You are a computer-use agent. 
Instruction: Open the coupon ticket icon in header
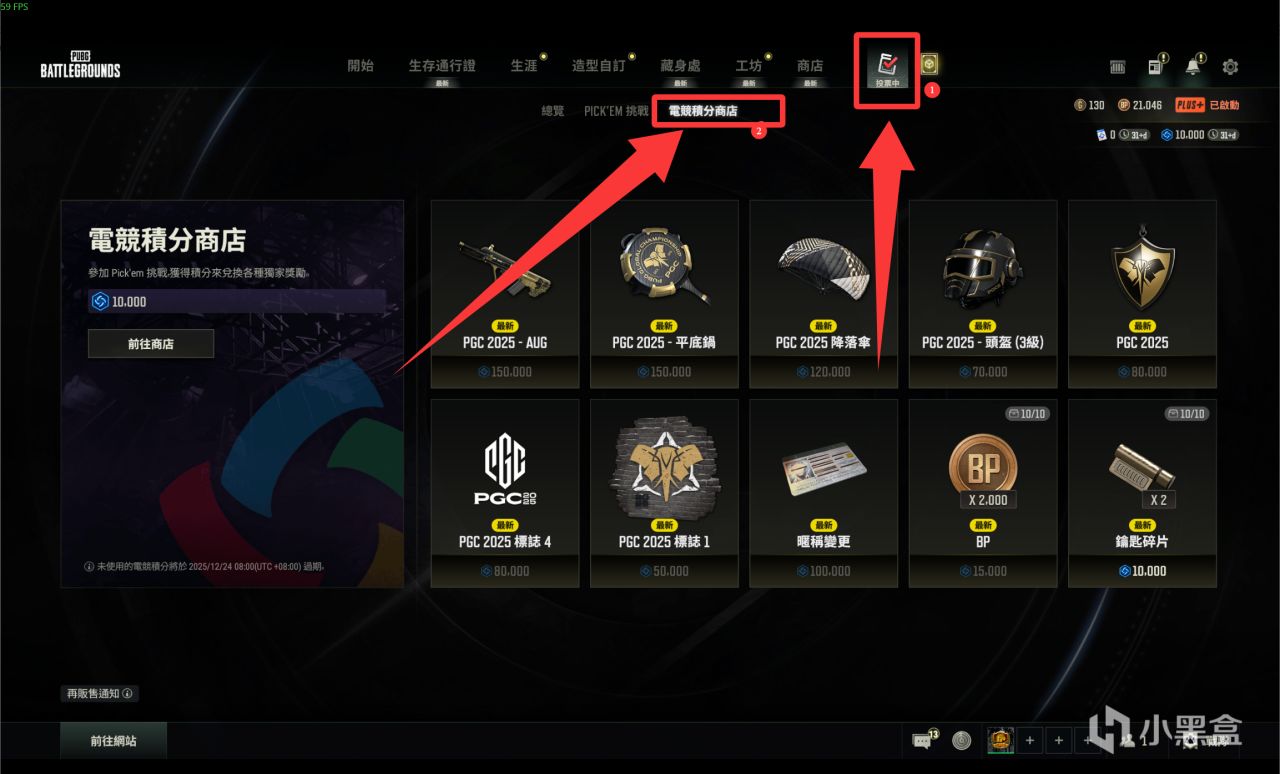click(1117, 67)
